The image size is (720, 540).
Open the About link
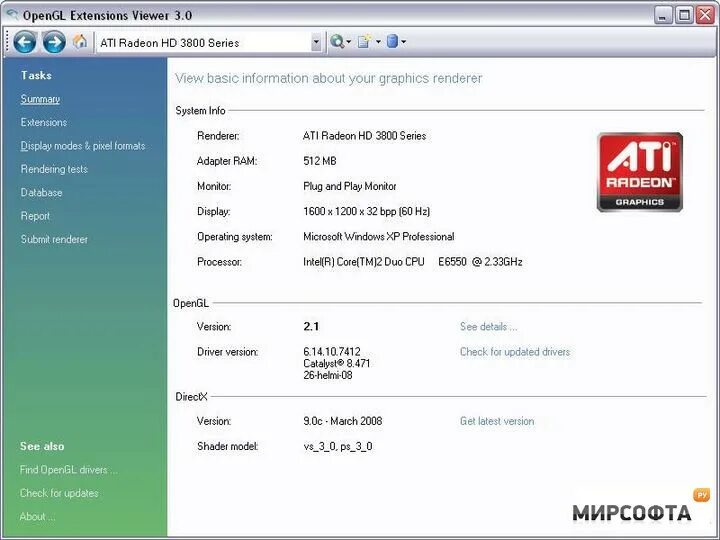[37, 517]
